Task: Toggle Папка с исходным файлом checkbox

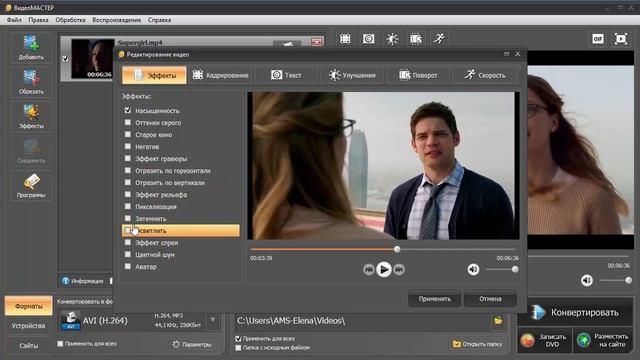Action: (x=238, y=348)
